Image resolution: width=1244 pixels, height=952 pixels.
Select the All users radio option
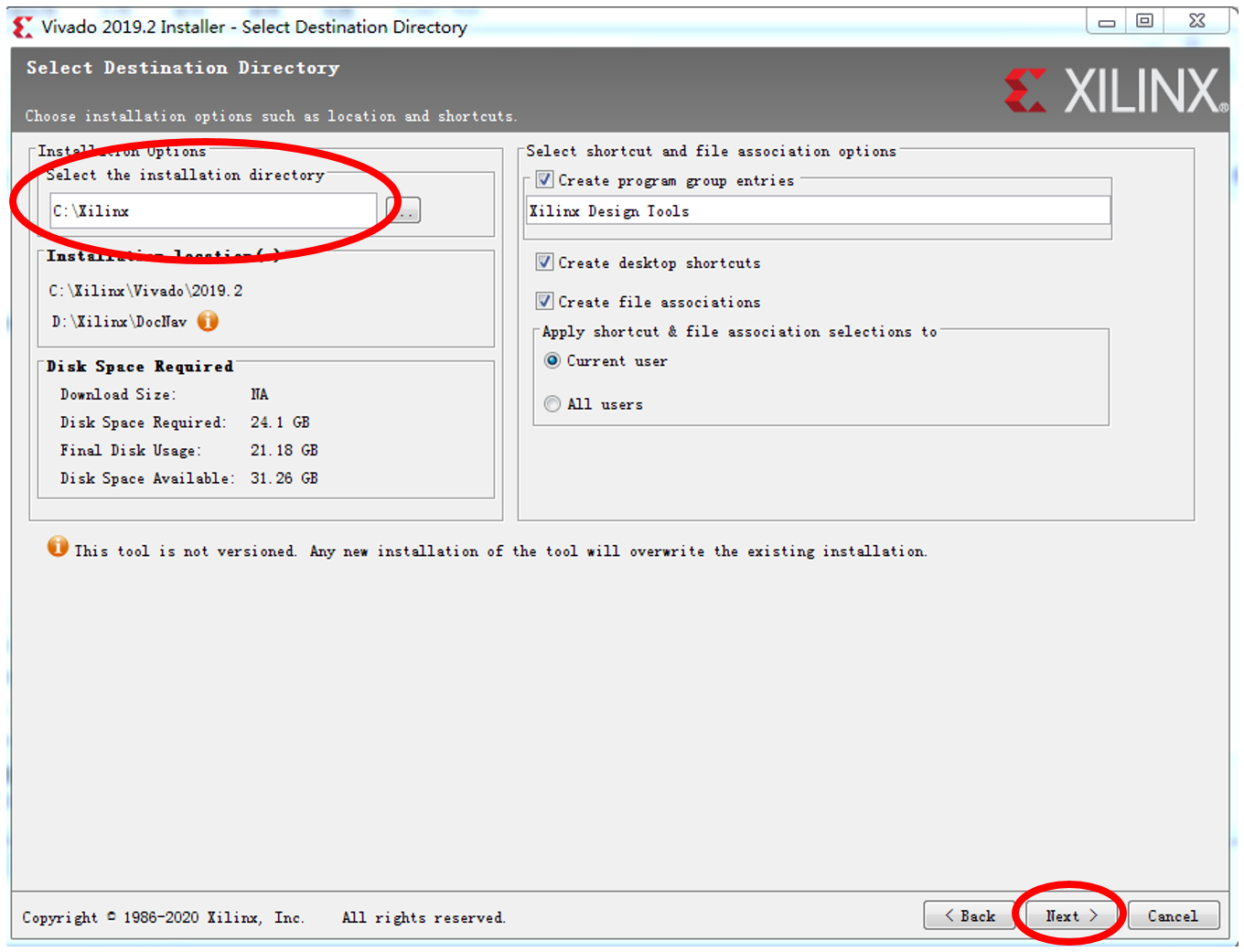(x=552, y=403)
